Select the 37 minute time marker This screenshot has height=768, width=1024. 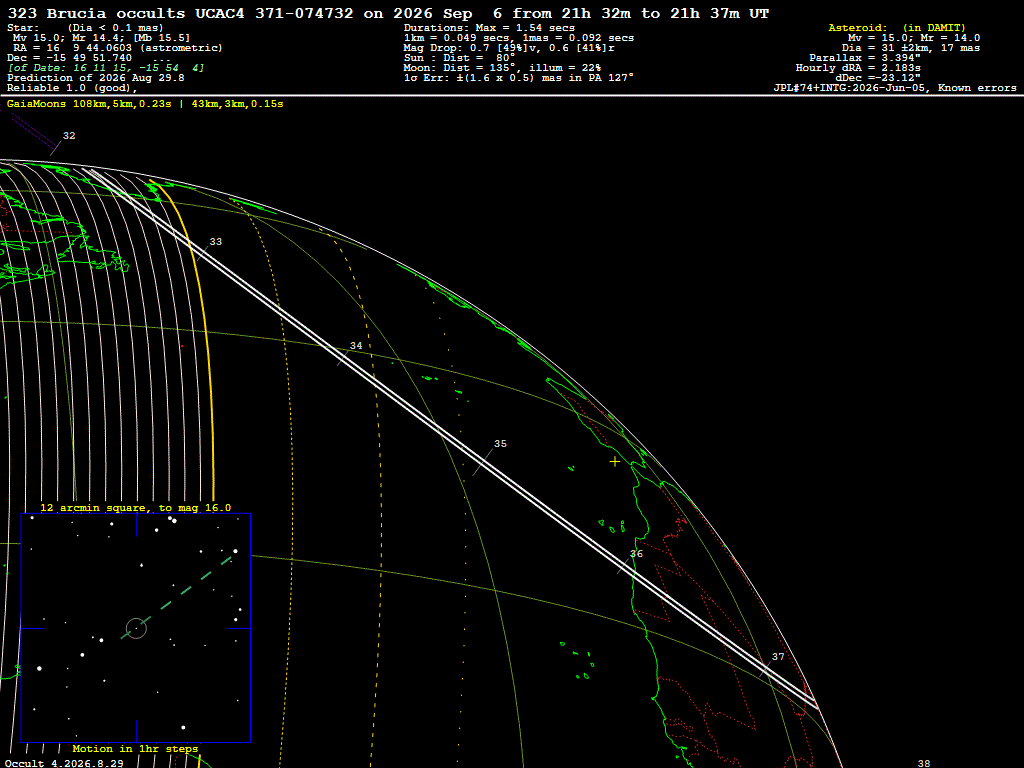778,657
